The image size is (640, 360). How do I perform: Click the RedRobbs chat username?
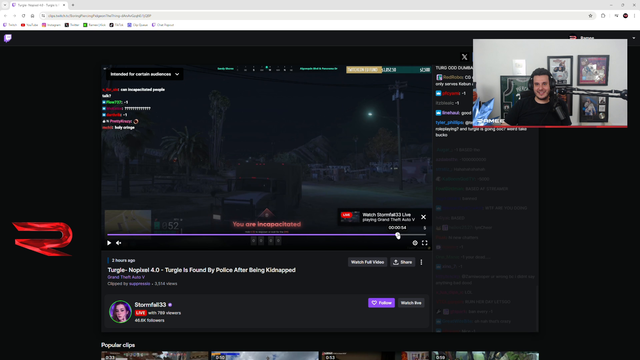click(453, 77)
